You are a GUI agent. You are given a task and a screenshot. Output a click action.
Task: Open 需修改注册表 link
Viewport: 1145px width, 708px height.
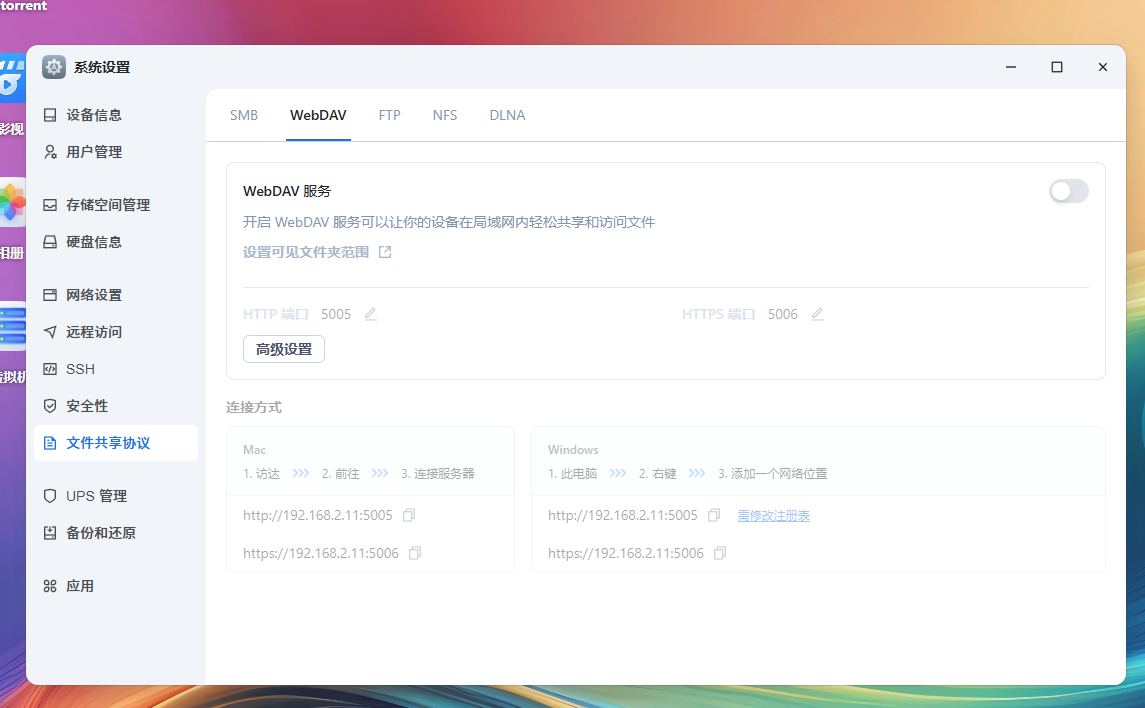click(773, 516)
